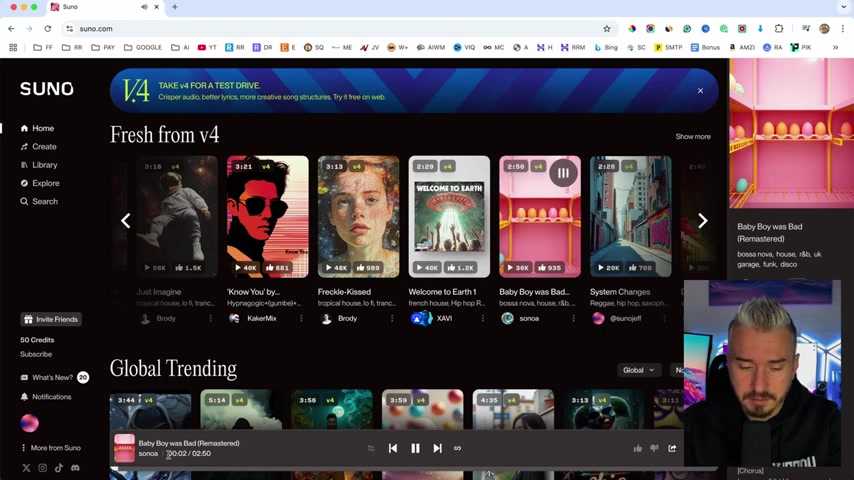Open Suno Instagram link
Screen dimensions: 854x480
(42, 467)
